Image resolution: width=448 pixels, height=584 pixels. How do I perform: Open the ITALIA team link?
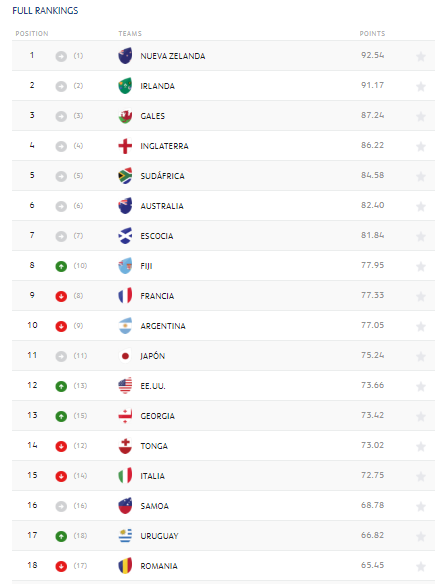click(x=152, y=476)
